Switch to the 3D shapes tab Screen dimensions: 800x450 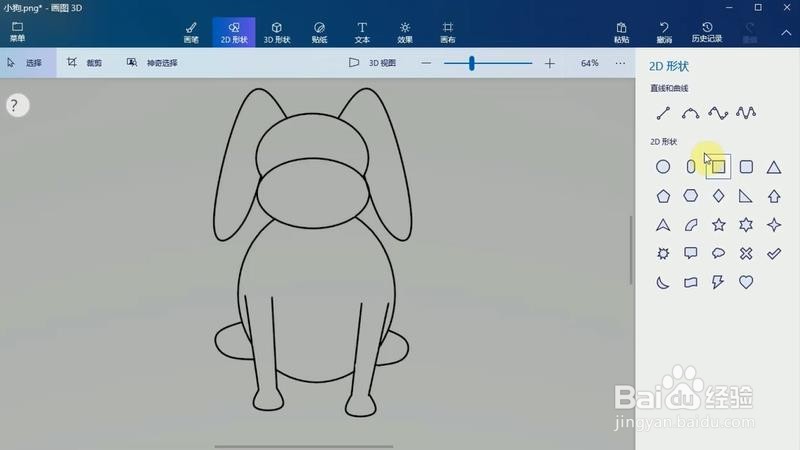tap(277, 32)
